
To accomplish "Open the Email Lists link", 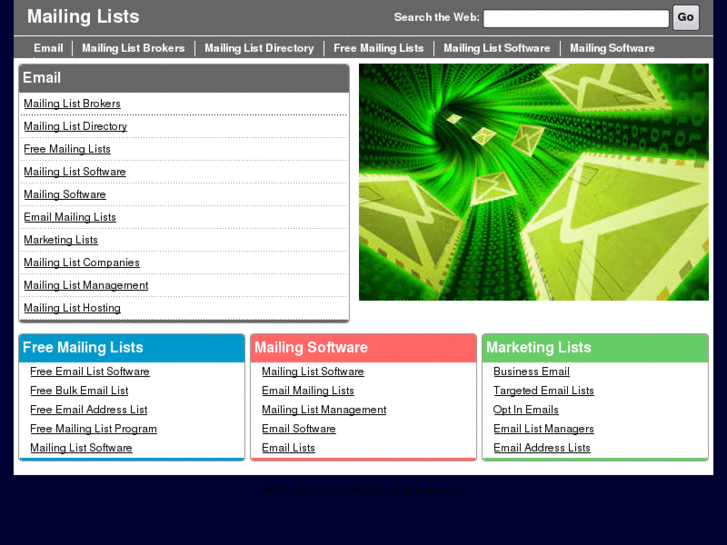I will pyautogui.click(x=288, y=448).
